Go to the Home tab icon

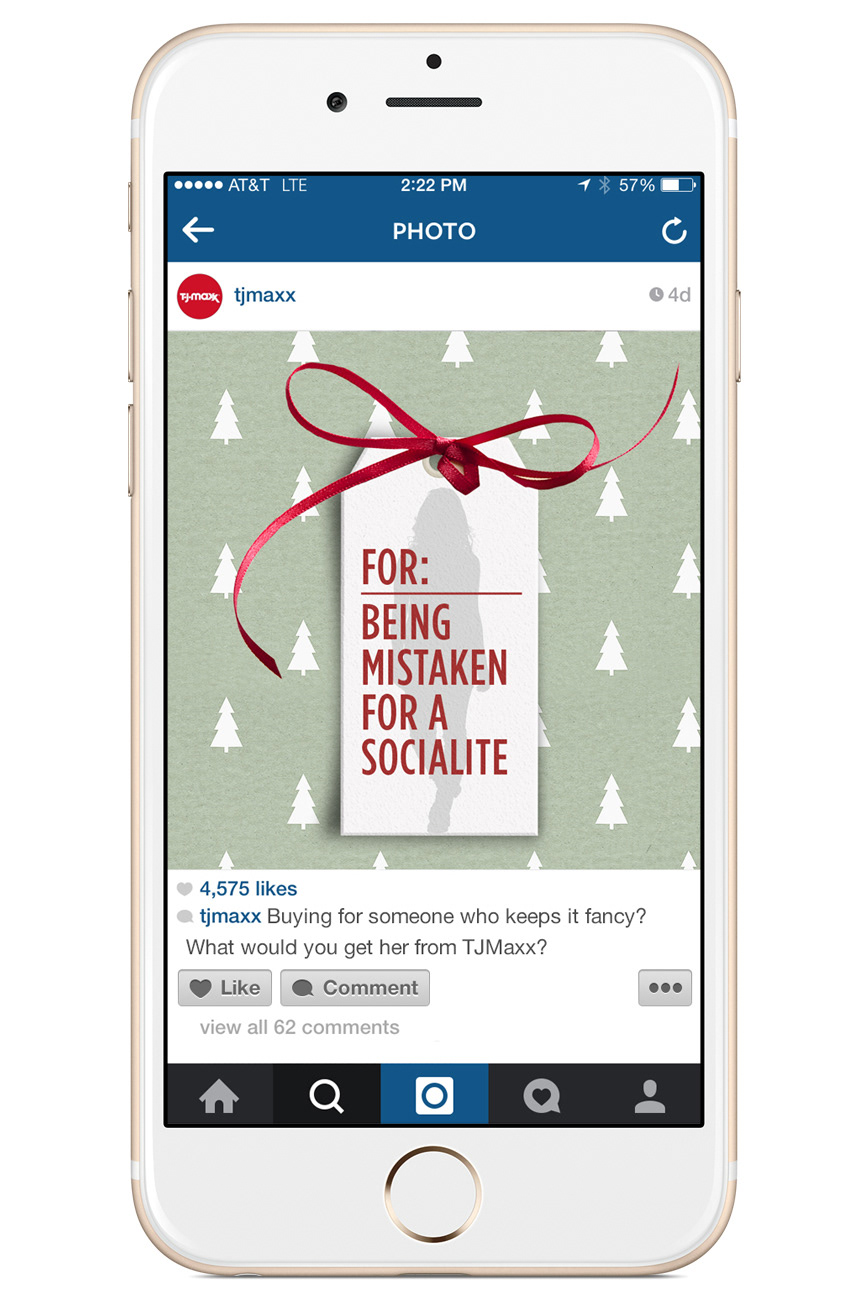(219, 1096)
